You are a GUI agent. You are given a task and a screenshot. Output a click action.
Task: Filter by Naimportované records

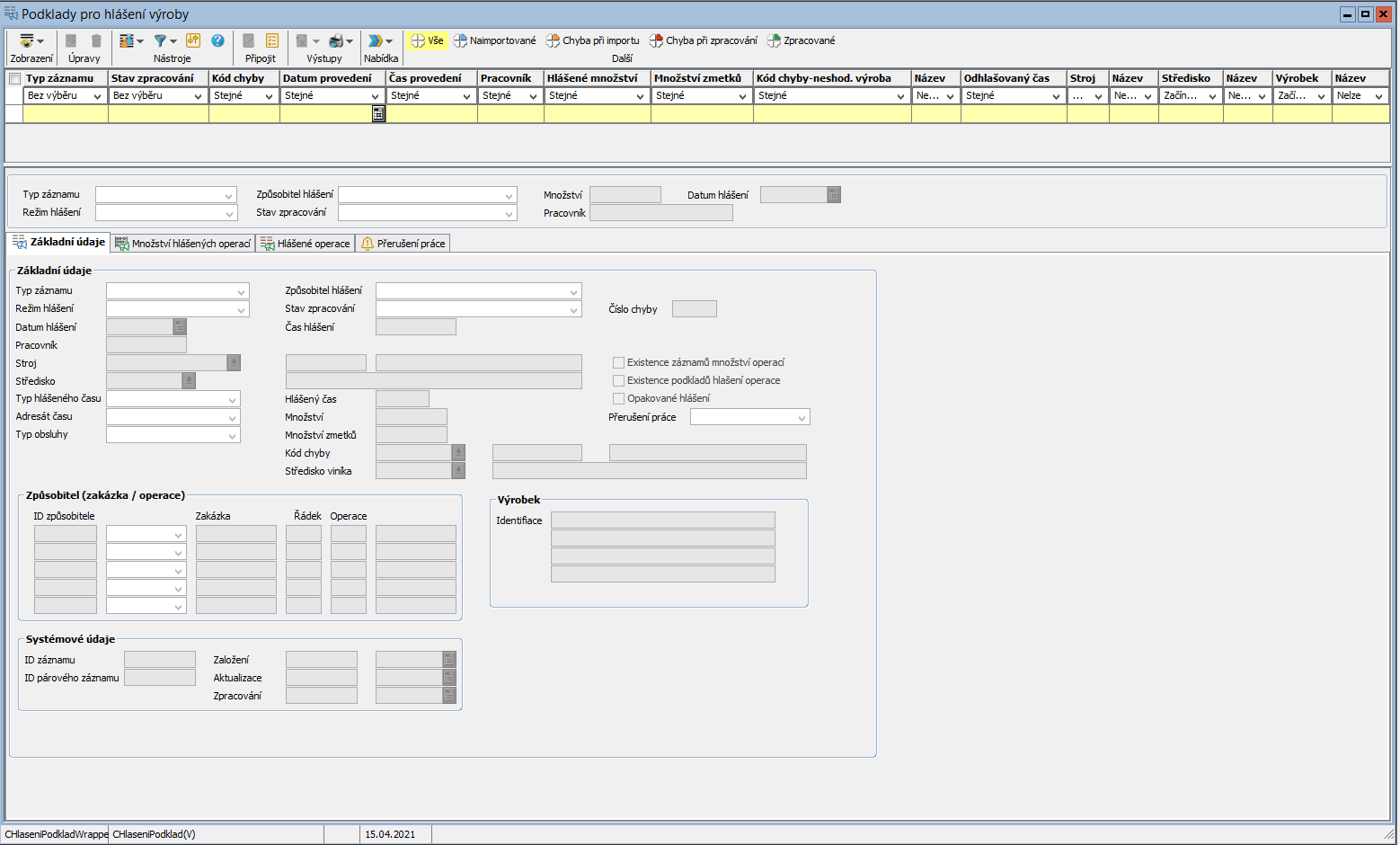pyautogui.click(x=494, y=40)
